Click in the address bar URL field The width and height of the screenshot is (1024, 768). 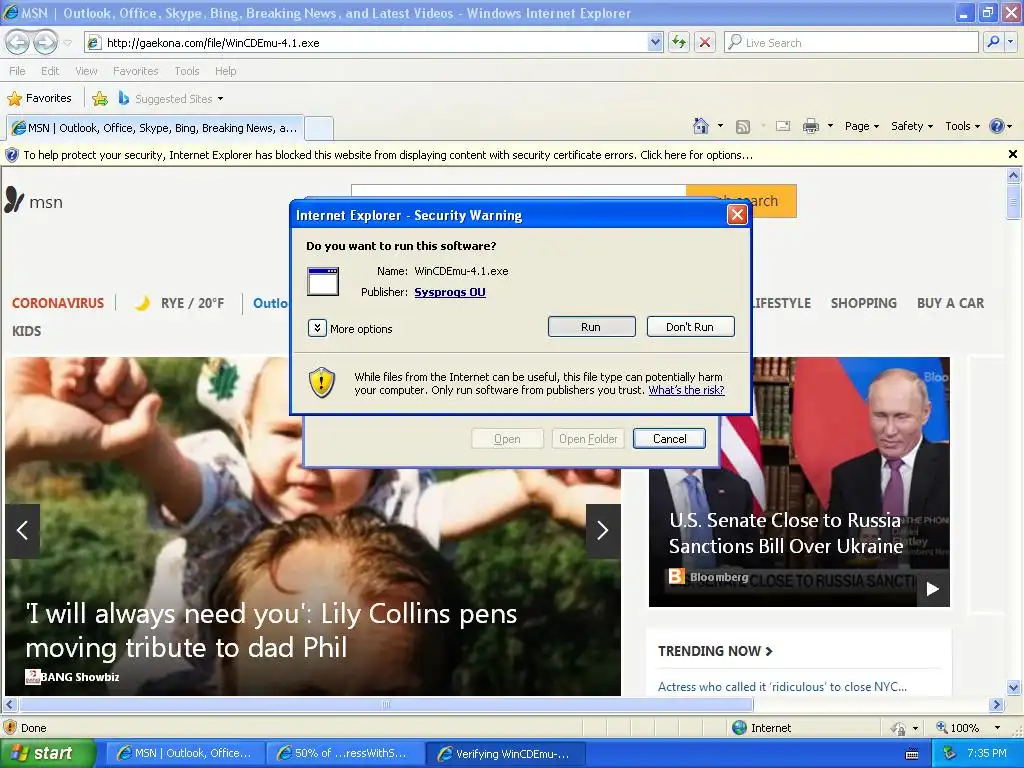(x=376, y=42)
